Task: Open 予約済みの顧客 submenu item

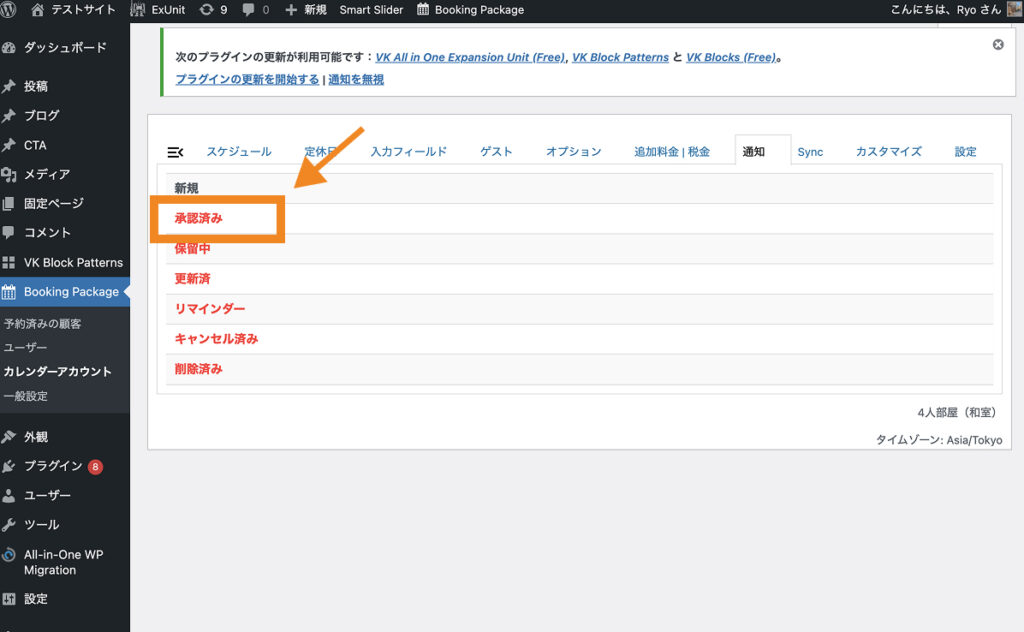Action: point(42,324)
